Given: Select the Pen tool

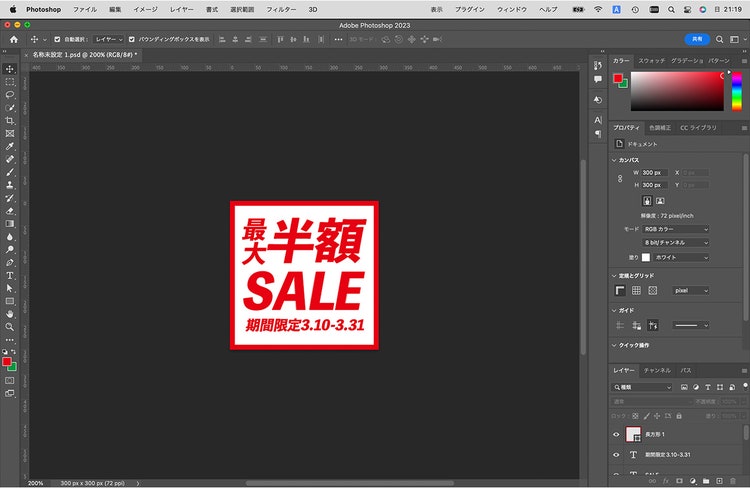Looking at the screenshot, I should point(10,263).
